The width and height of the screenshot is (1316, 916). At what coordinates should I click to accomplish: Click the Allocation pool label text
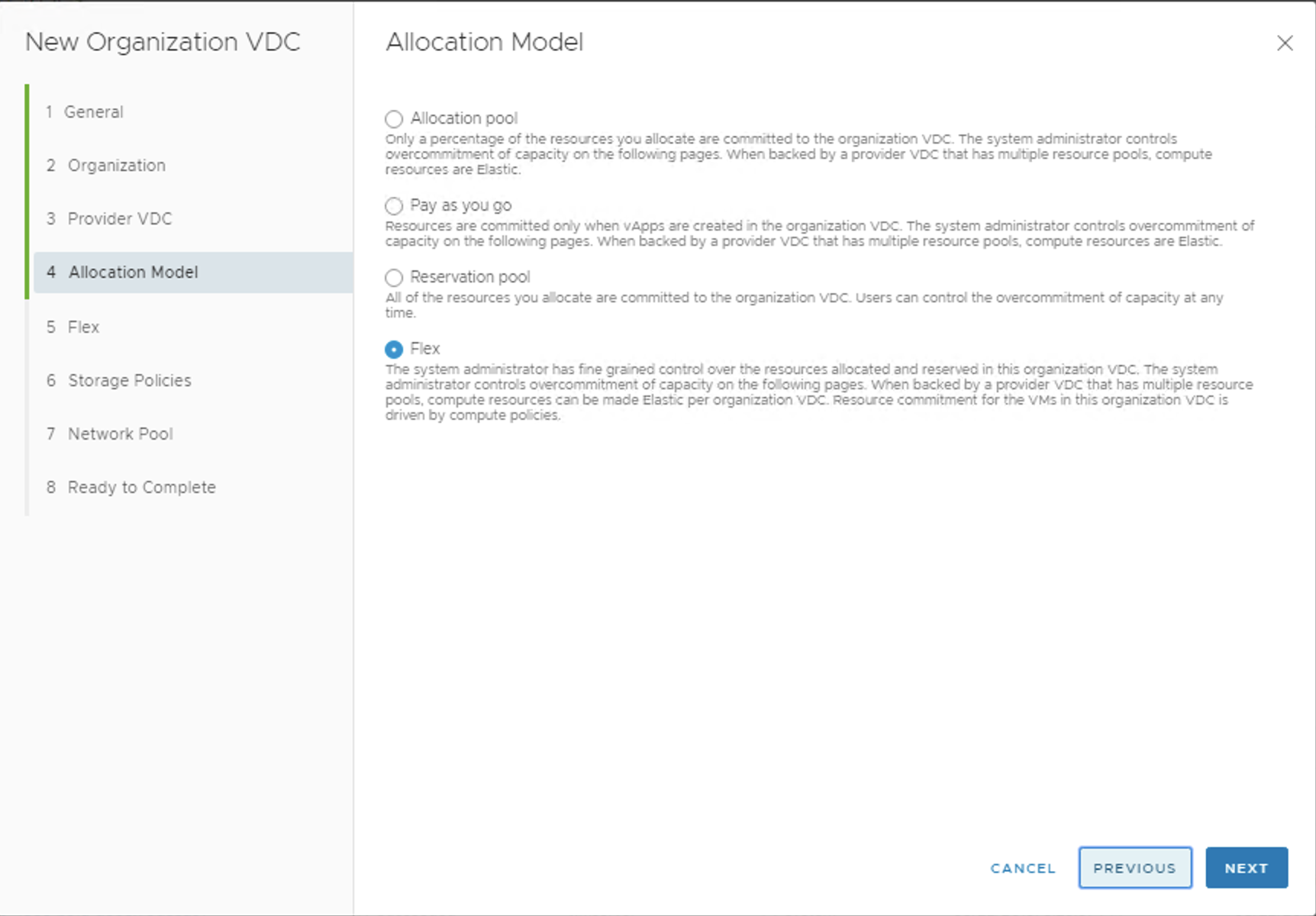pos(464,118)
